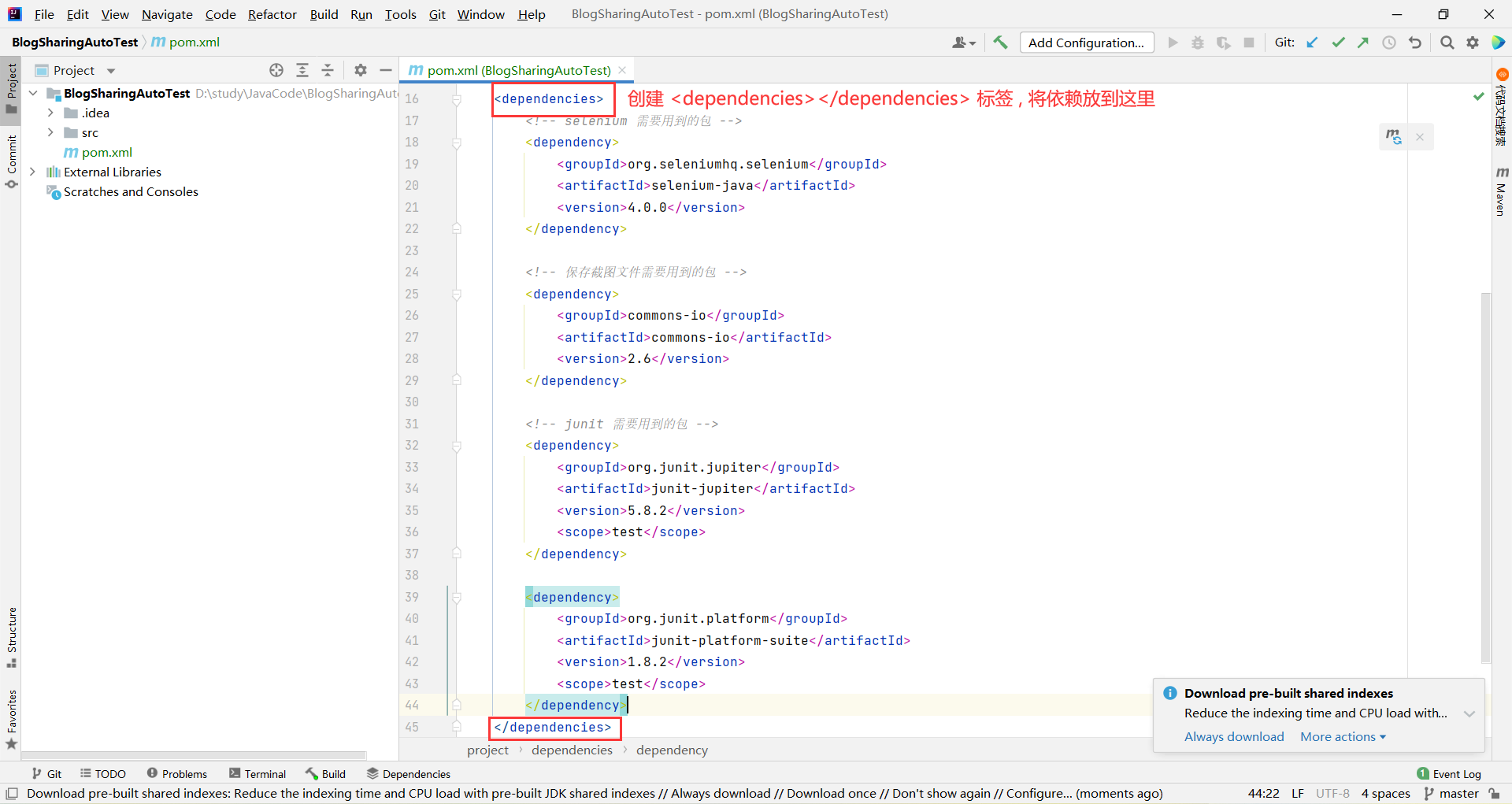Open the File menu
1512x804 pixels.
pyautogui.click(x=44, y=14)
